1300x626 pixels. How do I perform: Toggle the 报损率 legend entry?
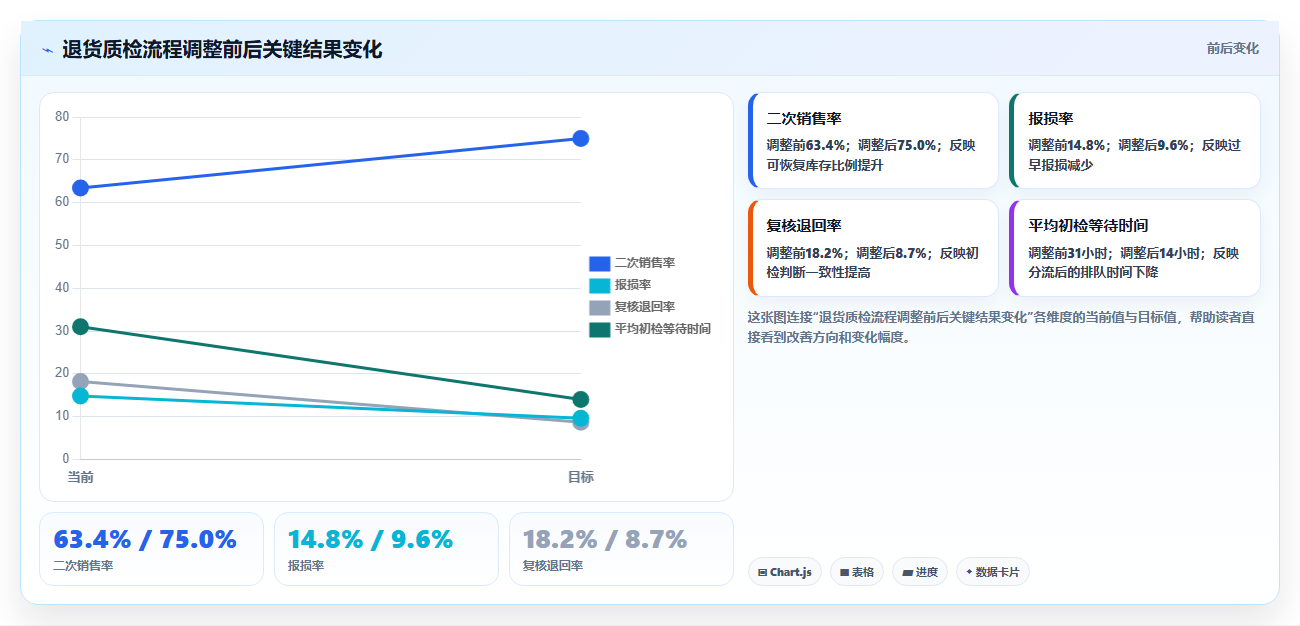click(x=620, y=285)
